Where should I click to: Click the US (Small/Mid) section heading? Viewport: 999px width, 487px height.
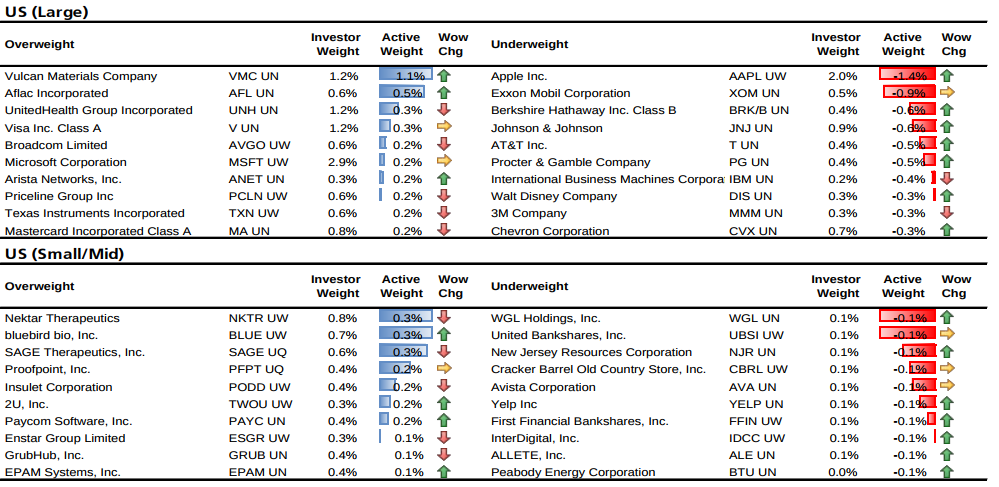tap(64, 254)
